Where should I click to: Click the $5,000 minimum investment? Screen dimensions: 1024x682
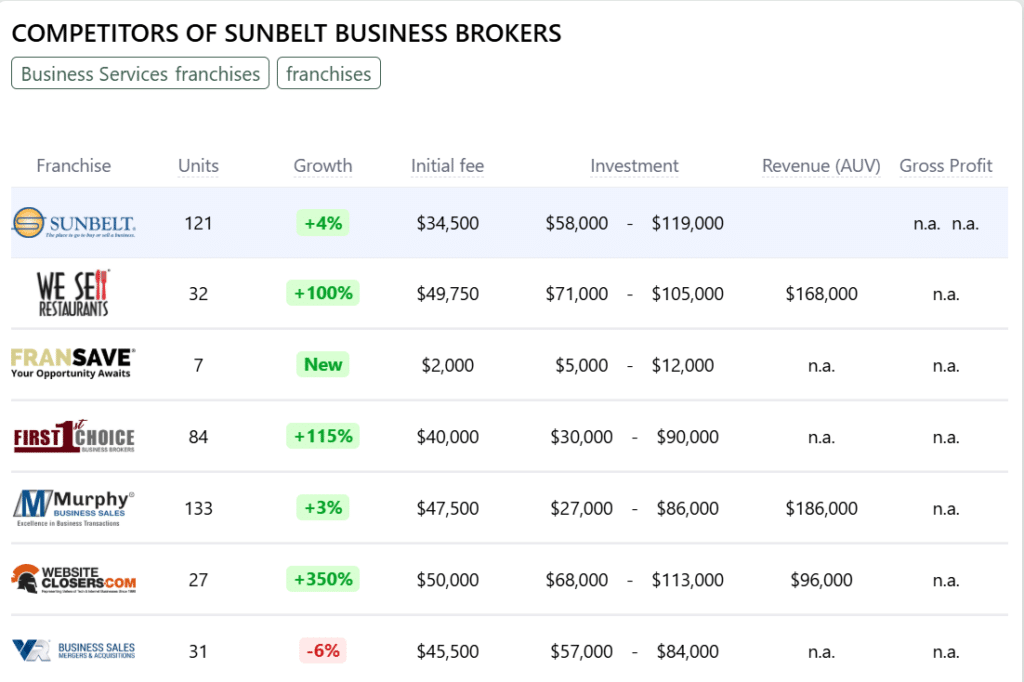581,365
